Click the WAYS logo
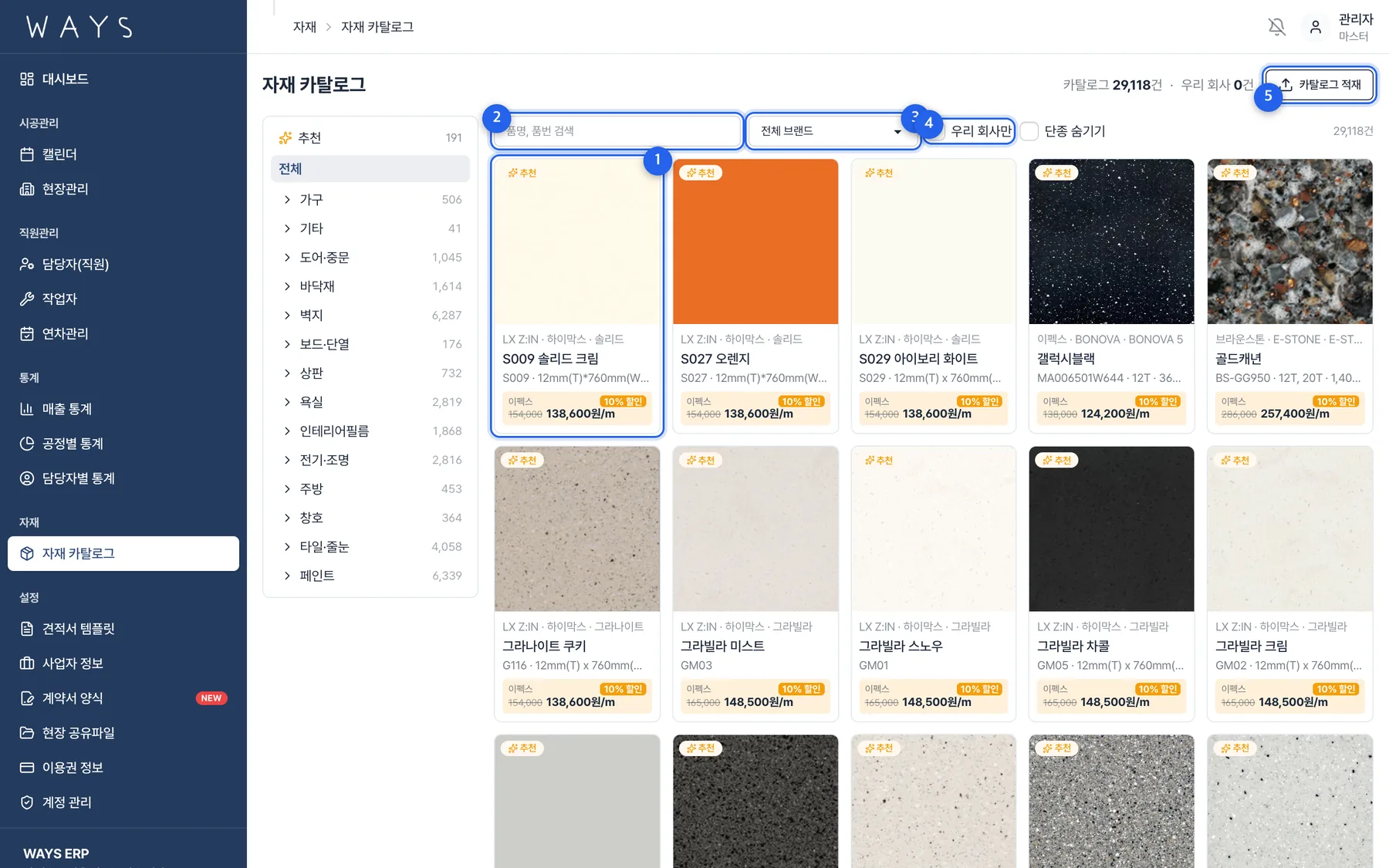The height and width of the screenshot is (868, 1389). pos(79,27)
